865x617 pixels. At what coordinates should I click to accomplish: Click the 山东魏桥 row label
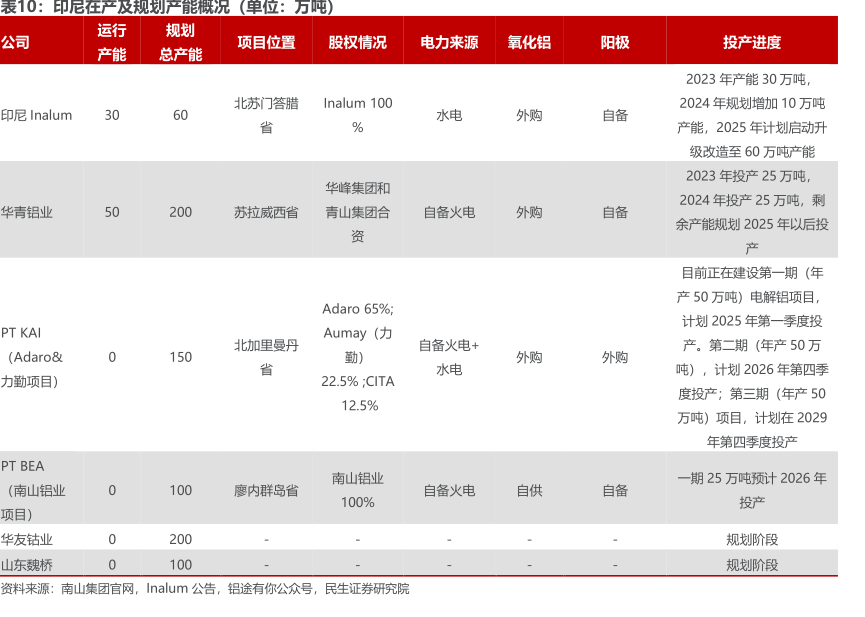click(27, 564)
